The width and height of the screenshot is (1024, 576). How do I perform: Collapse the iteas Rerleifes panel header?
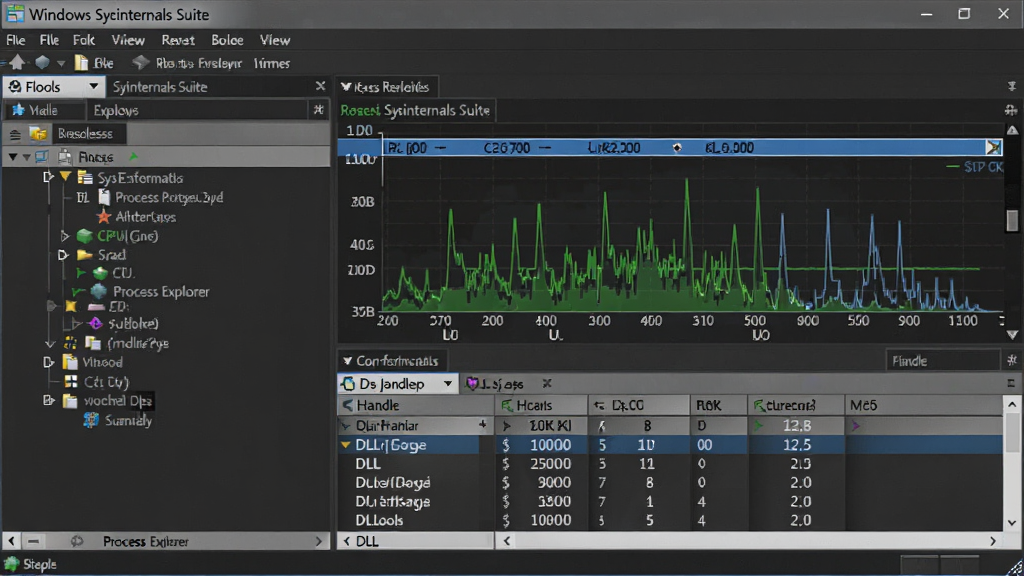click(x=345, y=87)
